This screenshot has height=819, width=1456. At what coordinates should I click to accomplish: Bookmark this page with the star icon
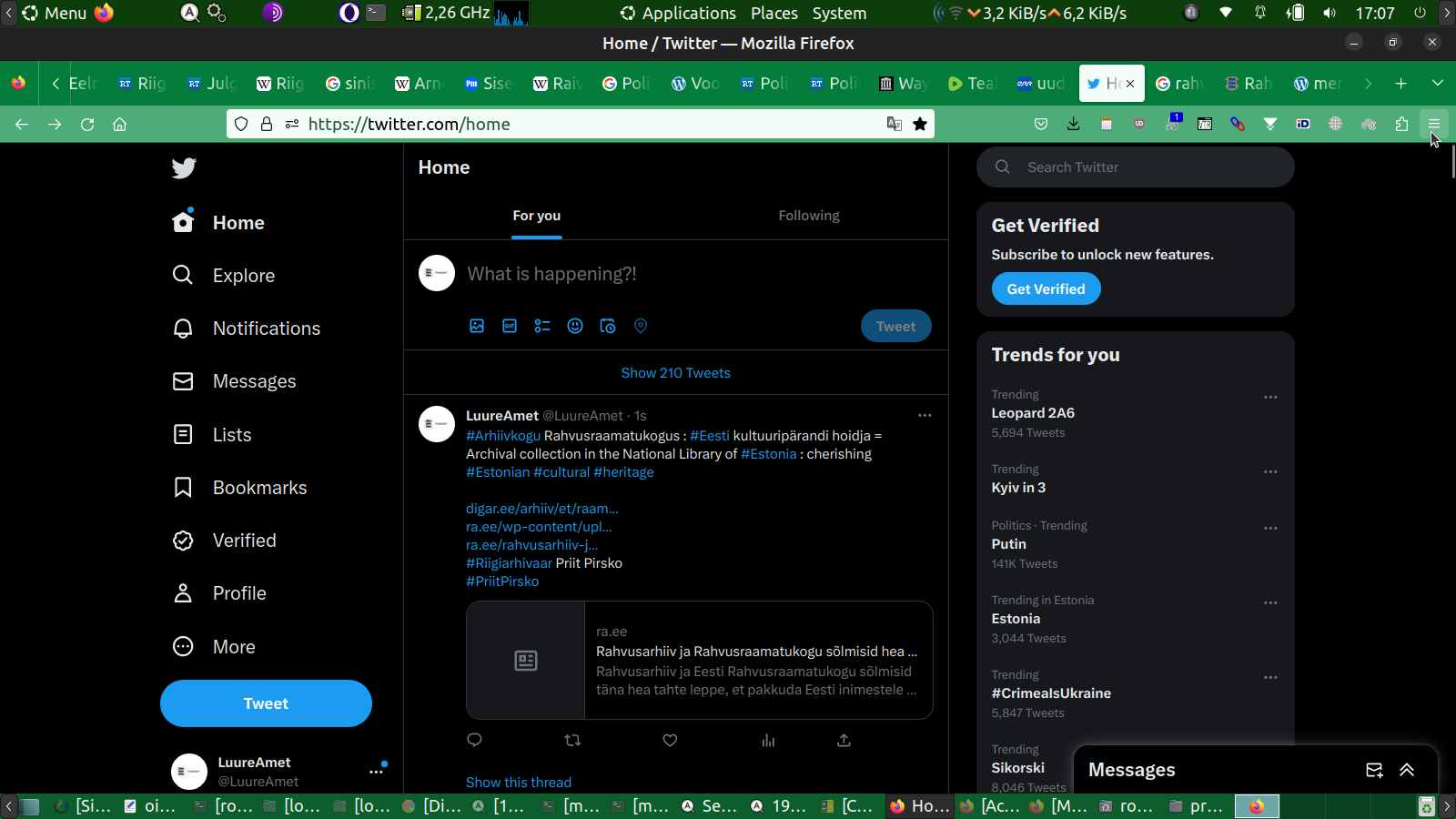920,125
